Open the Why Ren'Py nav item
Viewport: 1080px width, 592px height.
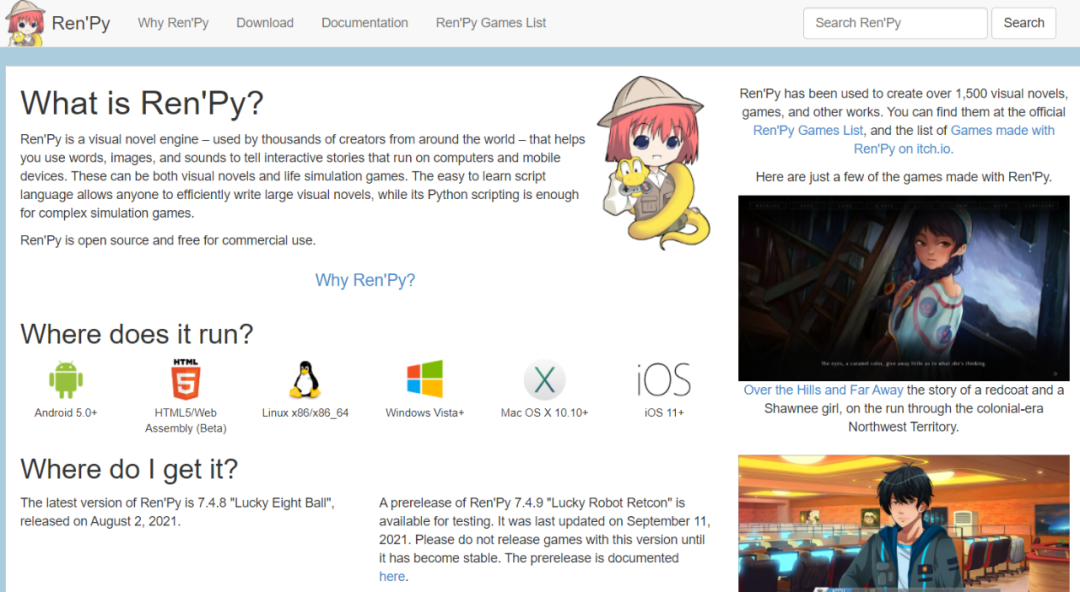coord(173,23)
